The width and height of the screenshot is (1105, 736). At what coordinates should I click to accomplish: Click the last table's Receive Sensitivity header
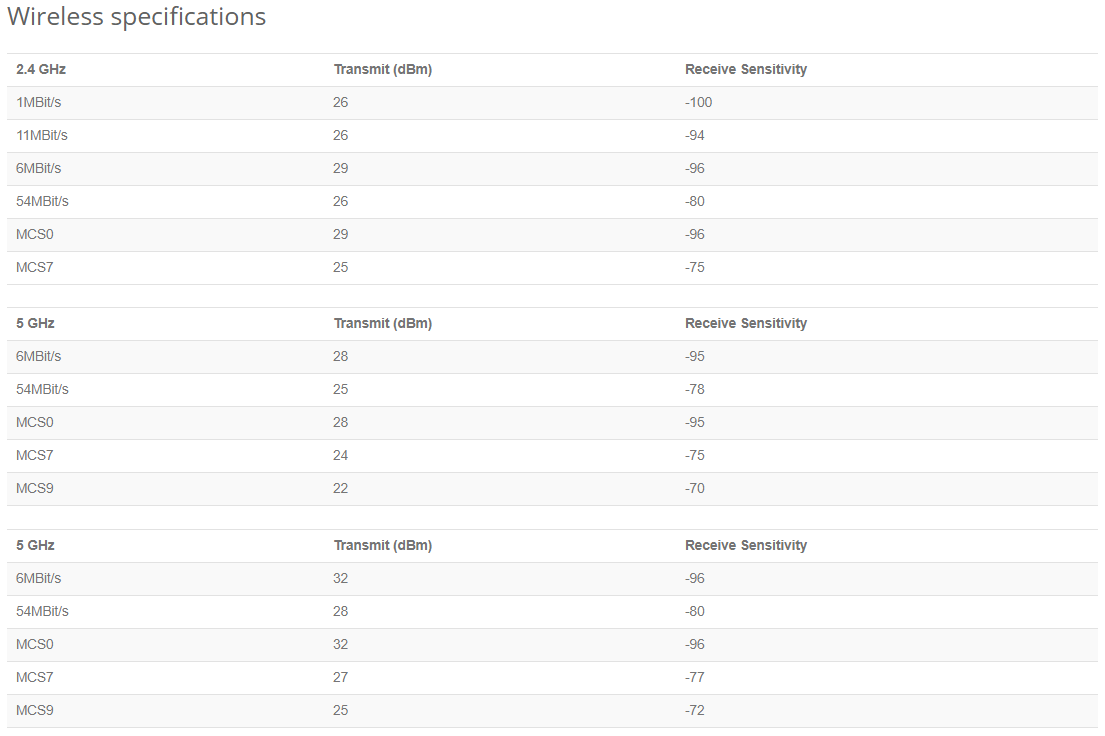[x=746, y=545]
